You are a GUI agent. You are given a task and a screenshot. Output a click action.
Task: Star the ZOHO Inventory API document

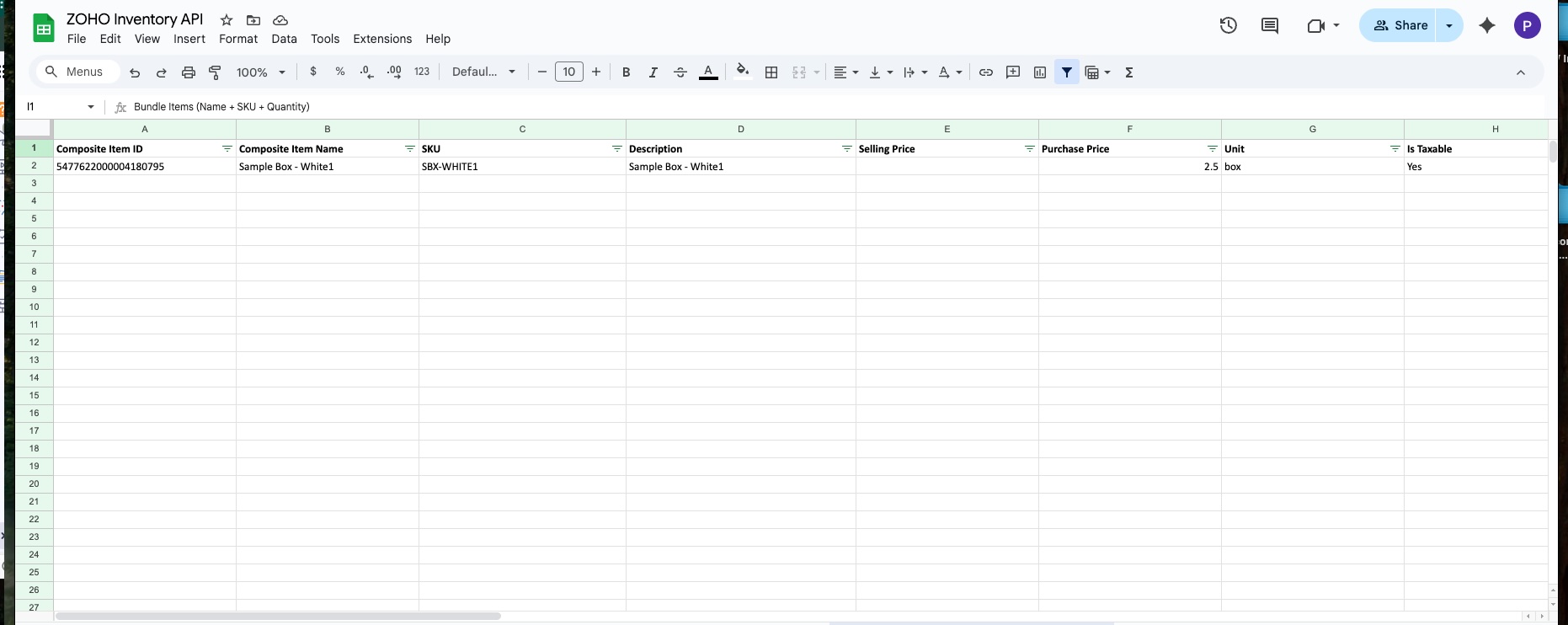coord(227,19)
